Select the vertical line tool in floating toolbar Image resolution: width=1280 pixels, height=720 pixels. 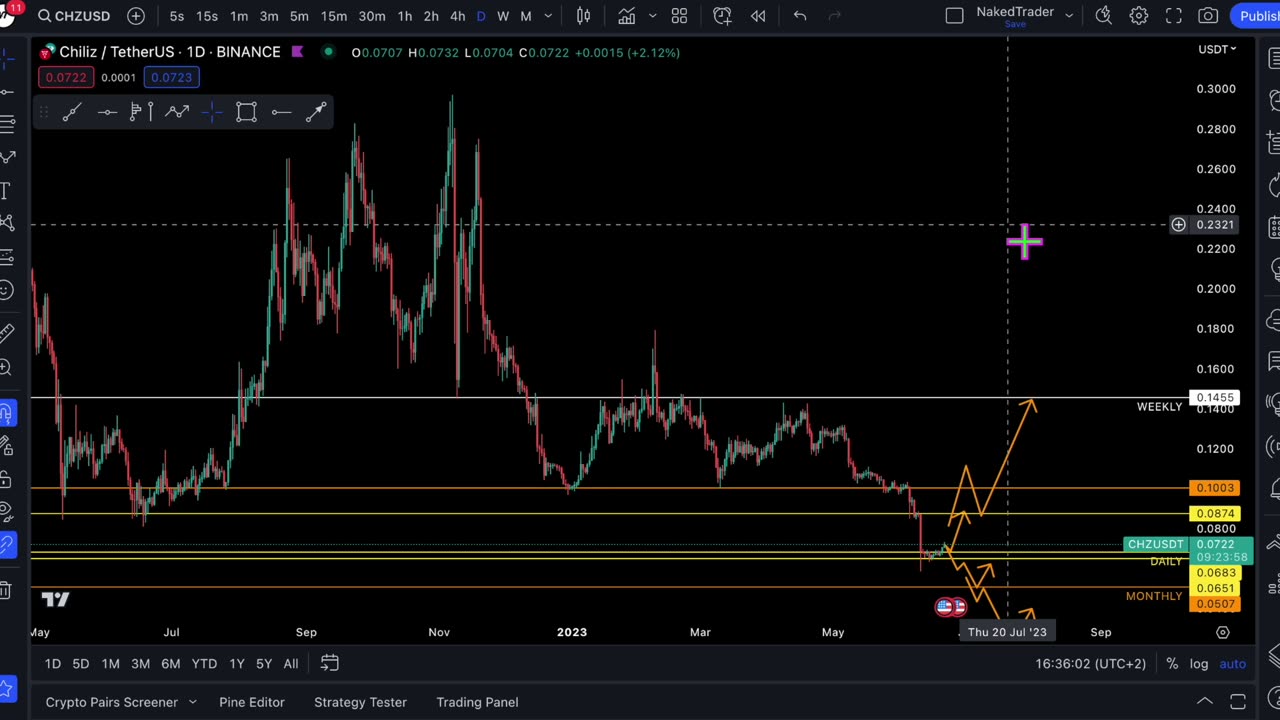150,112
